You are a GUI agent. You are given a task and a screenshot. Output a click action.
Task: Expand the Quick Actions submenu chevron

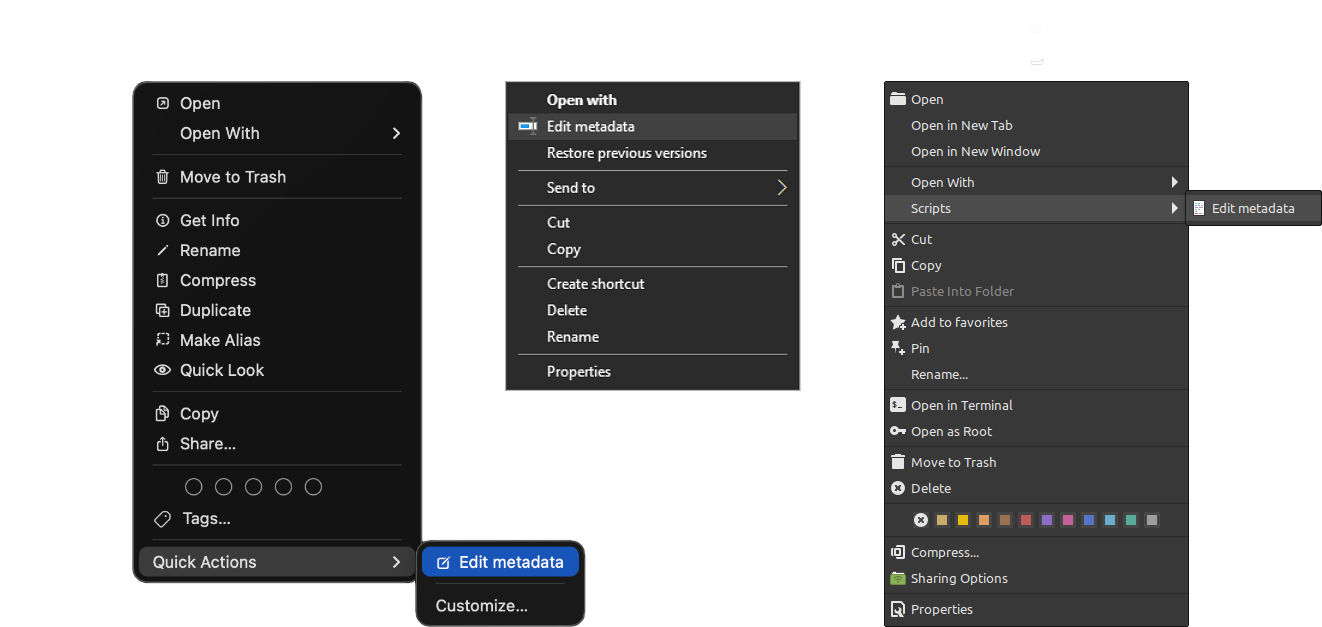(396, 562)
